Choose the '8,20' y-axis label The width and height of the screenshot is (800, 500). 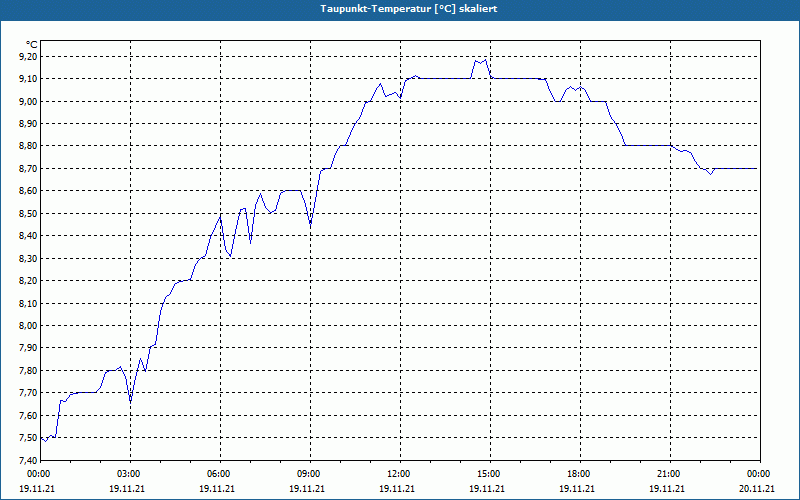29,281
